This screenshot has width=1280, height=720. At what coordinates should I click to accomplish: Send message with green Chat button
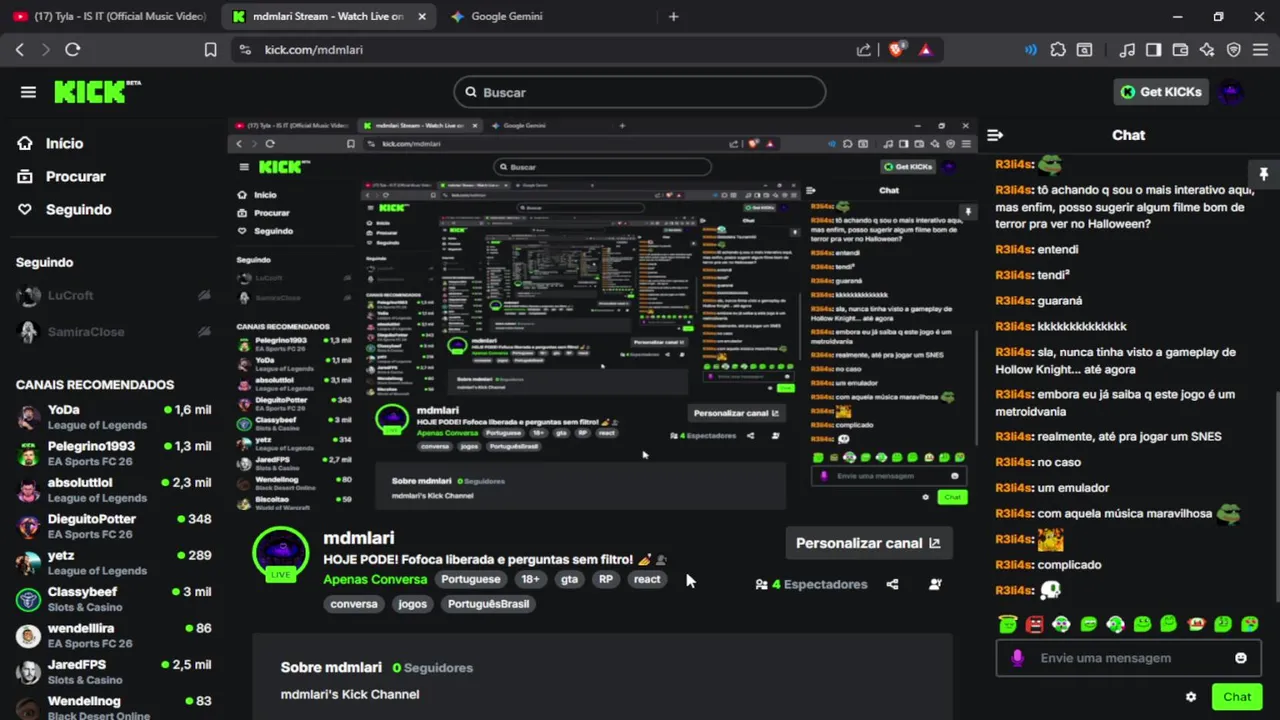click(1237, 697)
